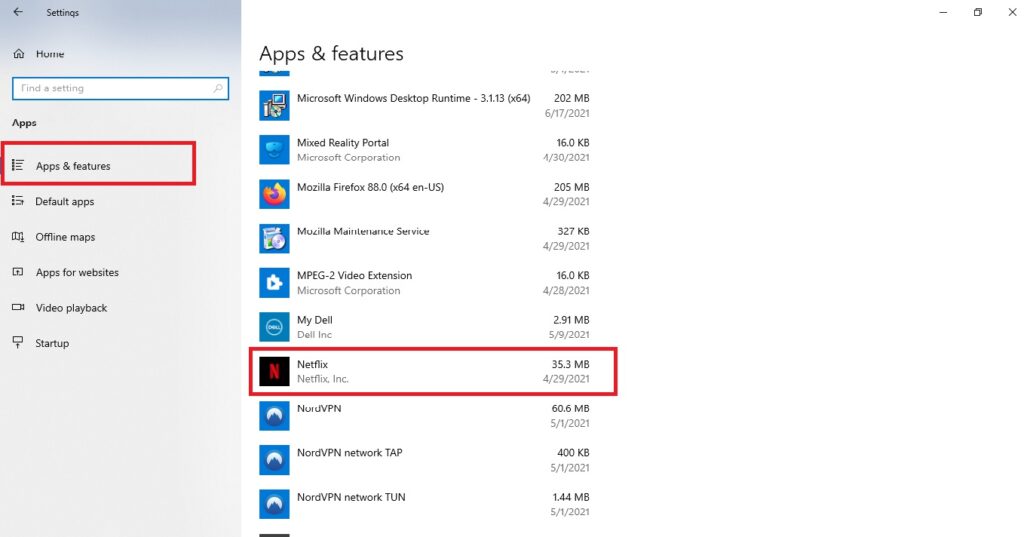Click the Netflix app icon

[274, 371]
